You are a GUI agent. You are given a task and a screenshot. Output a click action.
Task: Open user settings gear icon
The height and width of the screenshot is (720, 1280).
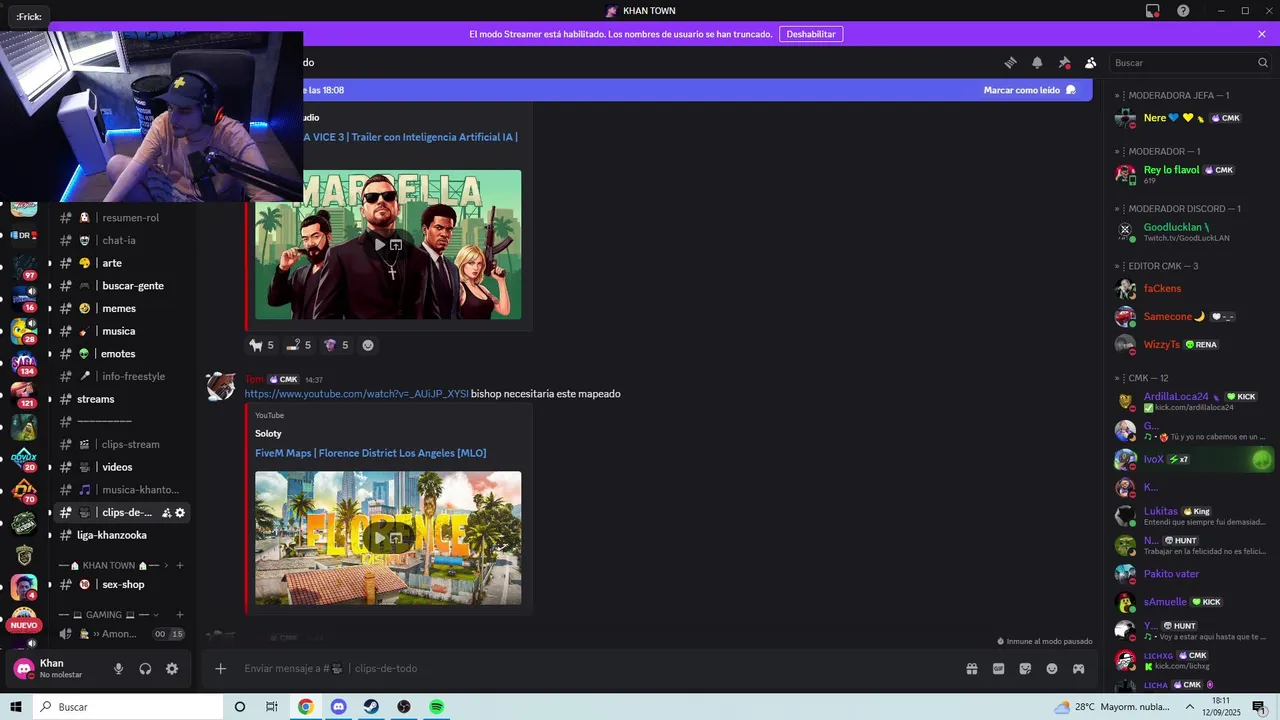172,669
